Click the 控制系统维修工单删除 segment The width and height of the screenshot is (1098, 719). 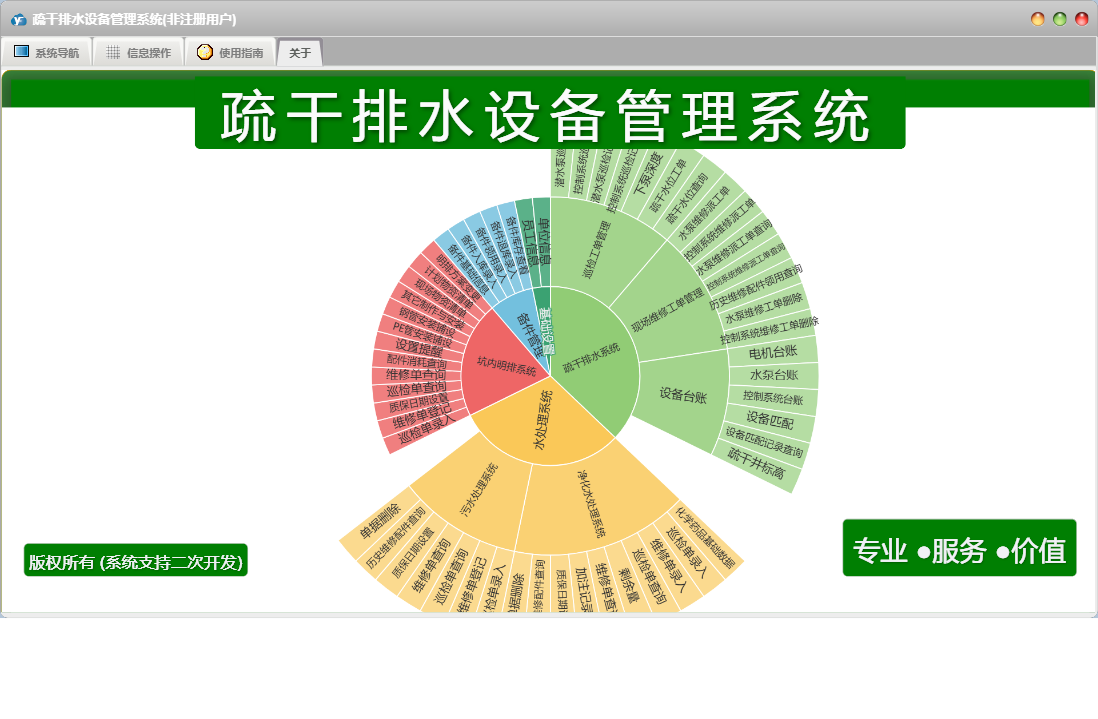769,330
